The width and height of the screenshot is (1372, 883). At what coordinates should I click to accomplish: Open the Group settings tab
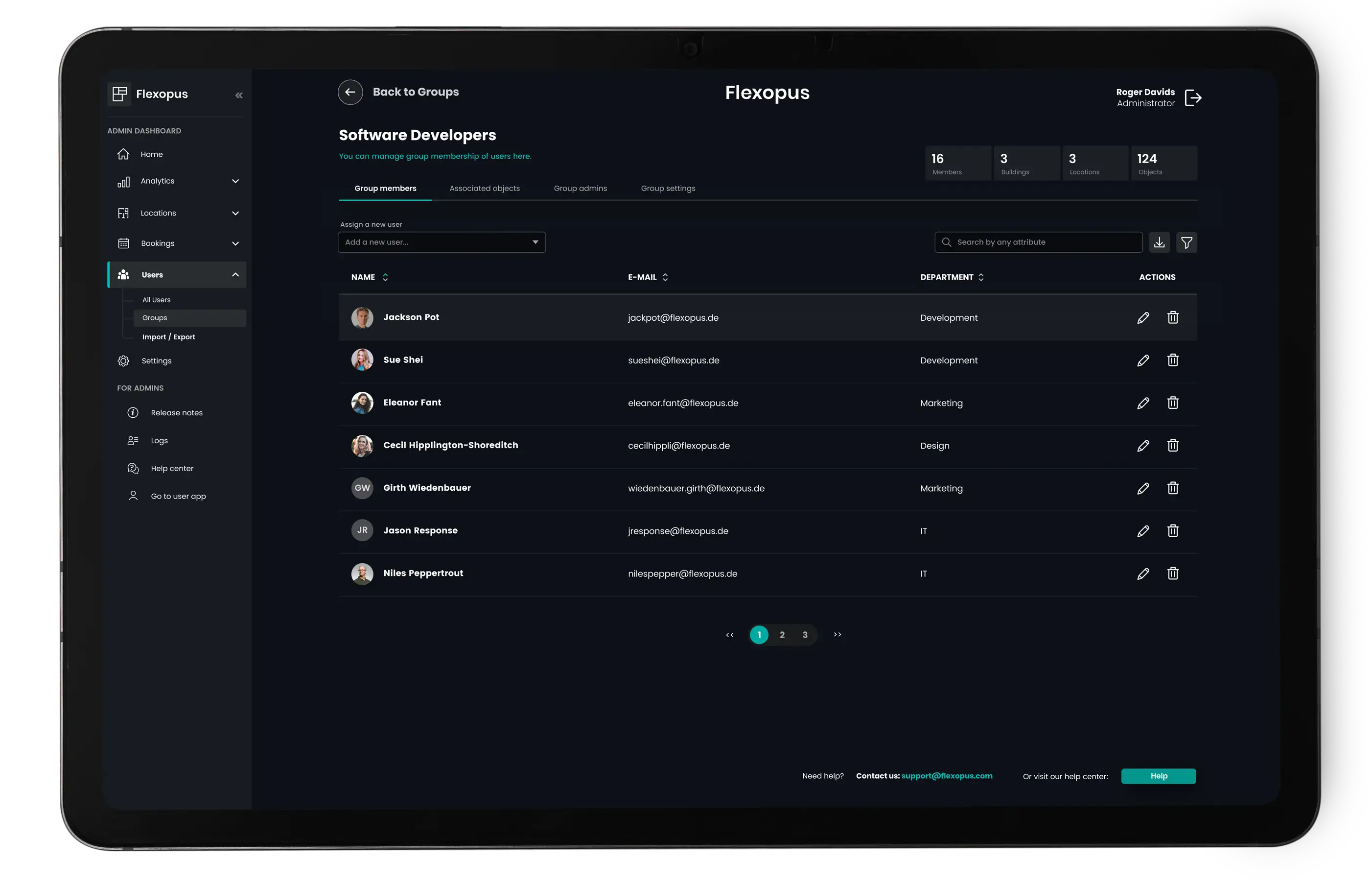(x=668, y=189)
